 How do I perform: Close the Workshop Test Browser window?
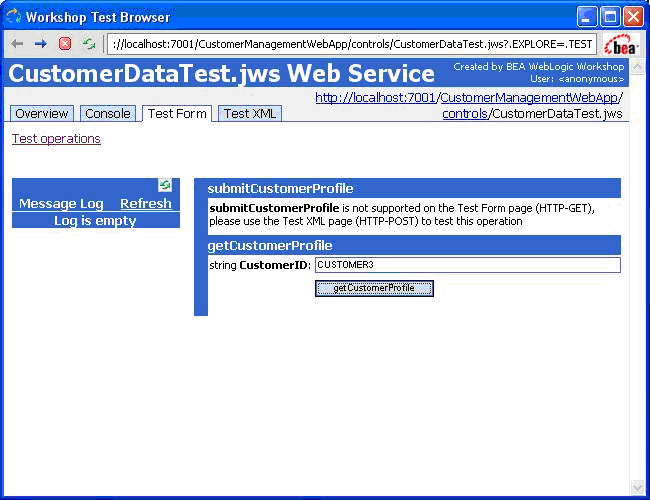[633, 17]
